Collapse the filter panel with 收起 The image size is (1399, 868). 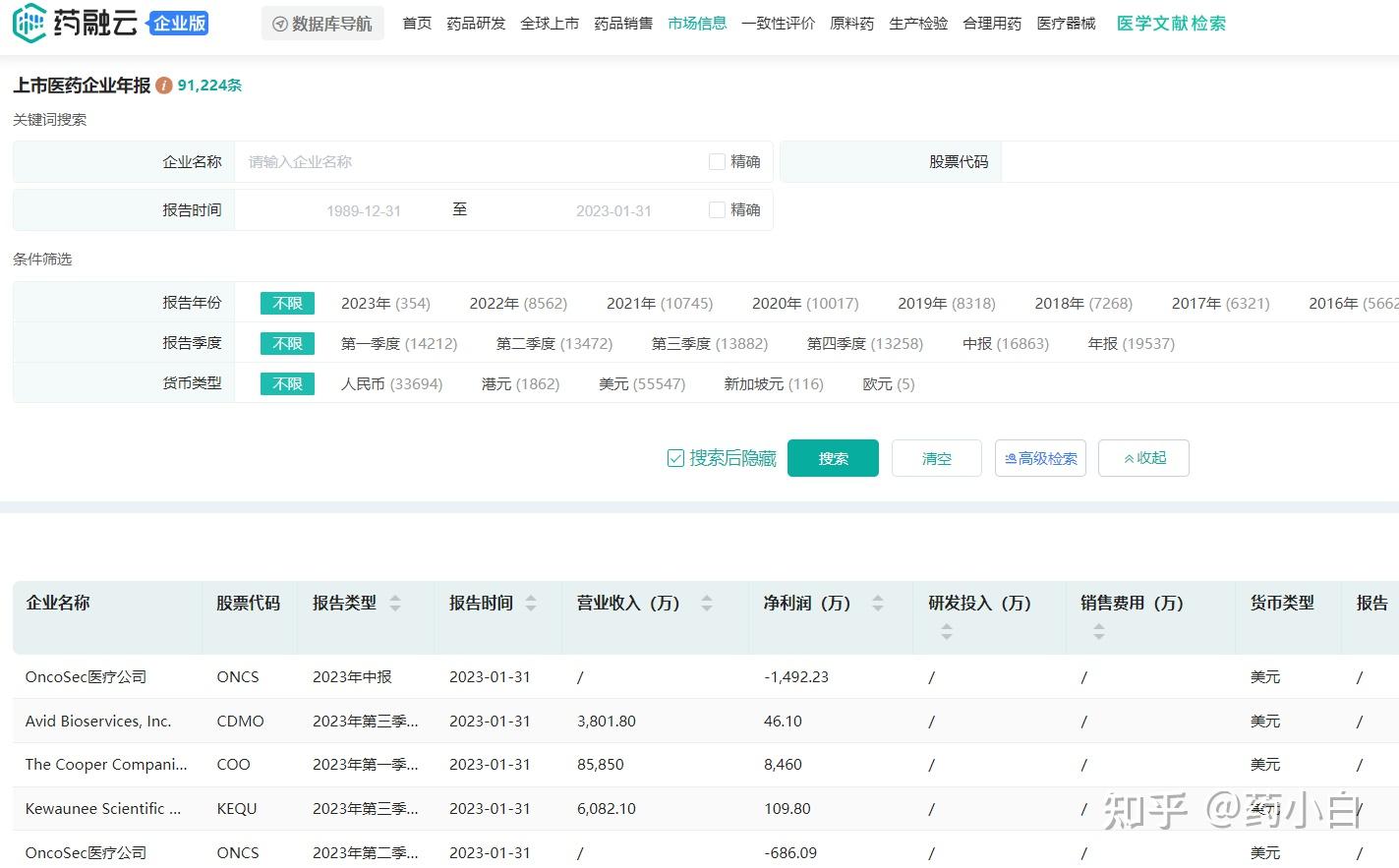click(x=1143, y=458)
